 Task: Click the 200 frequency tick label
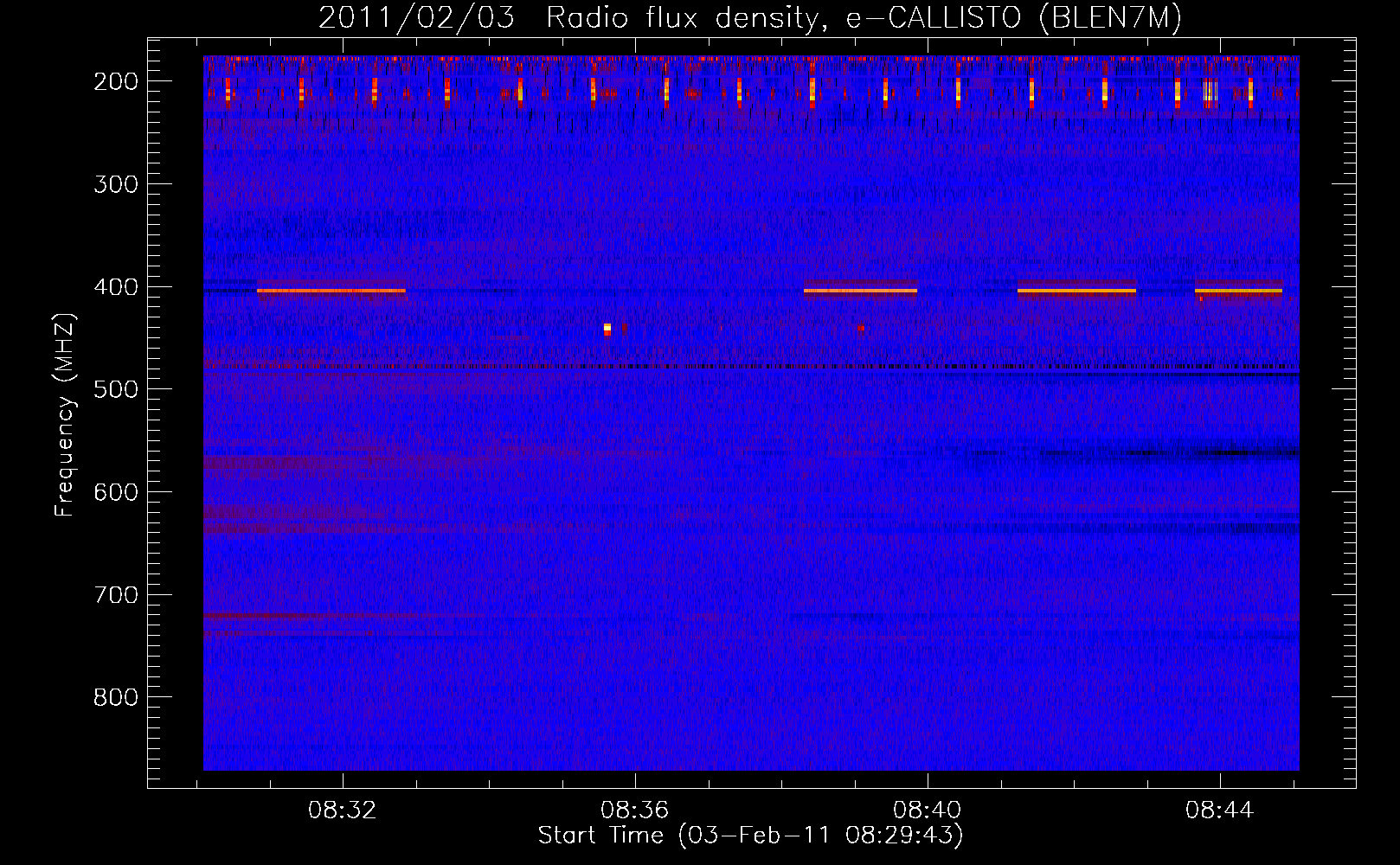pyautogui.click(x=116, y=81)
